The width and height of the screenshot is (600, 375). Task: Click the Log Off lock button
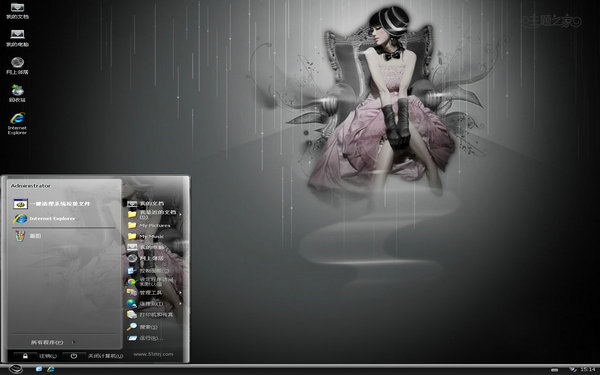pyautogui.click(x=25, y=356)
